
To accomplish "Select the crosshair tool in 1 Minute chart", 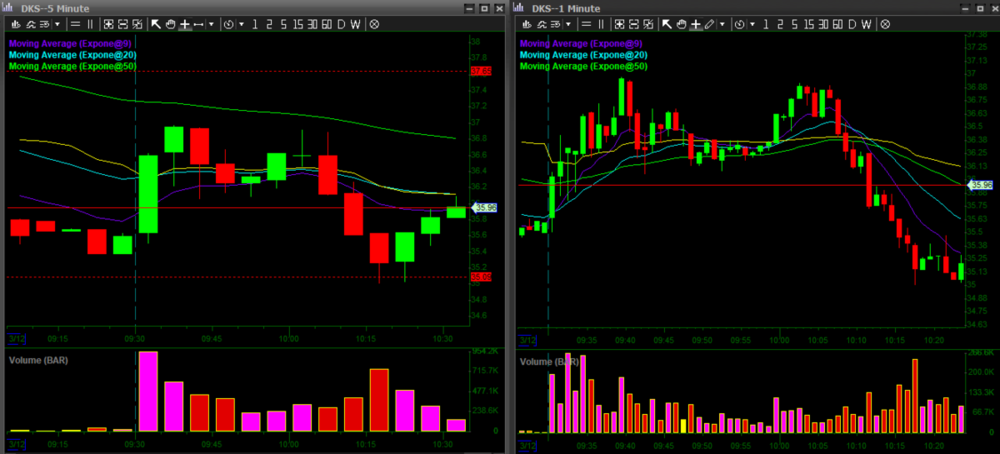I will pyautogui.click(x=695, y=23).
